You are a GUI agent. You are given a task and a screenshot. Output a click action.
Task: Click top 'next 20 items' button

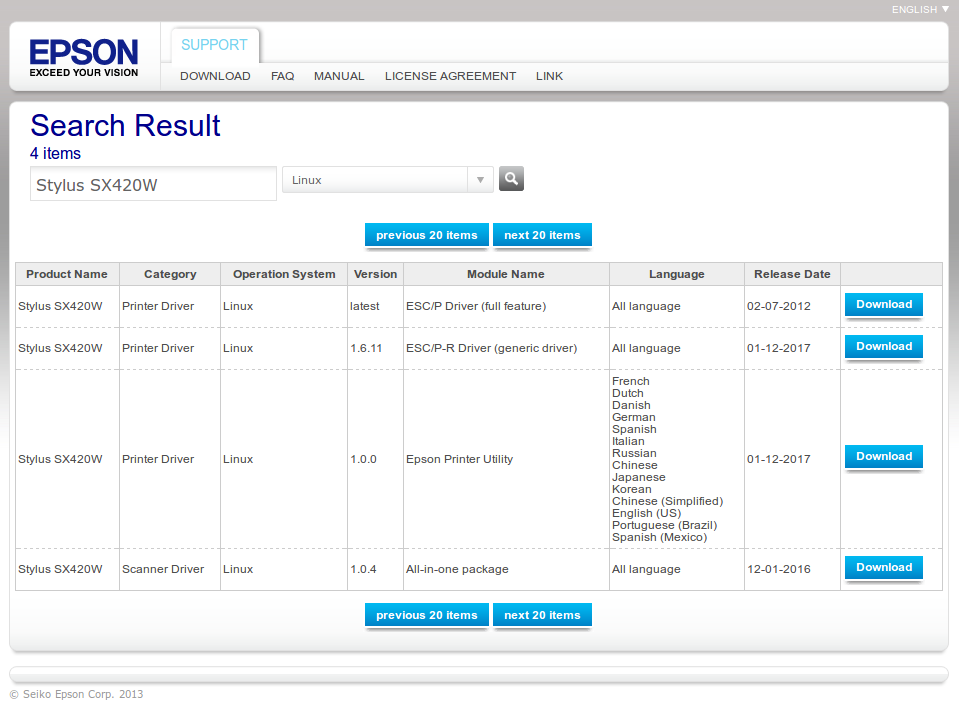click(x=542, y=235)
